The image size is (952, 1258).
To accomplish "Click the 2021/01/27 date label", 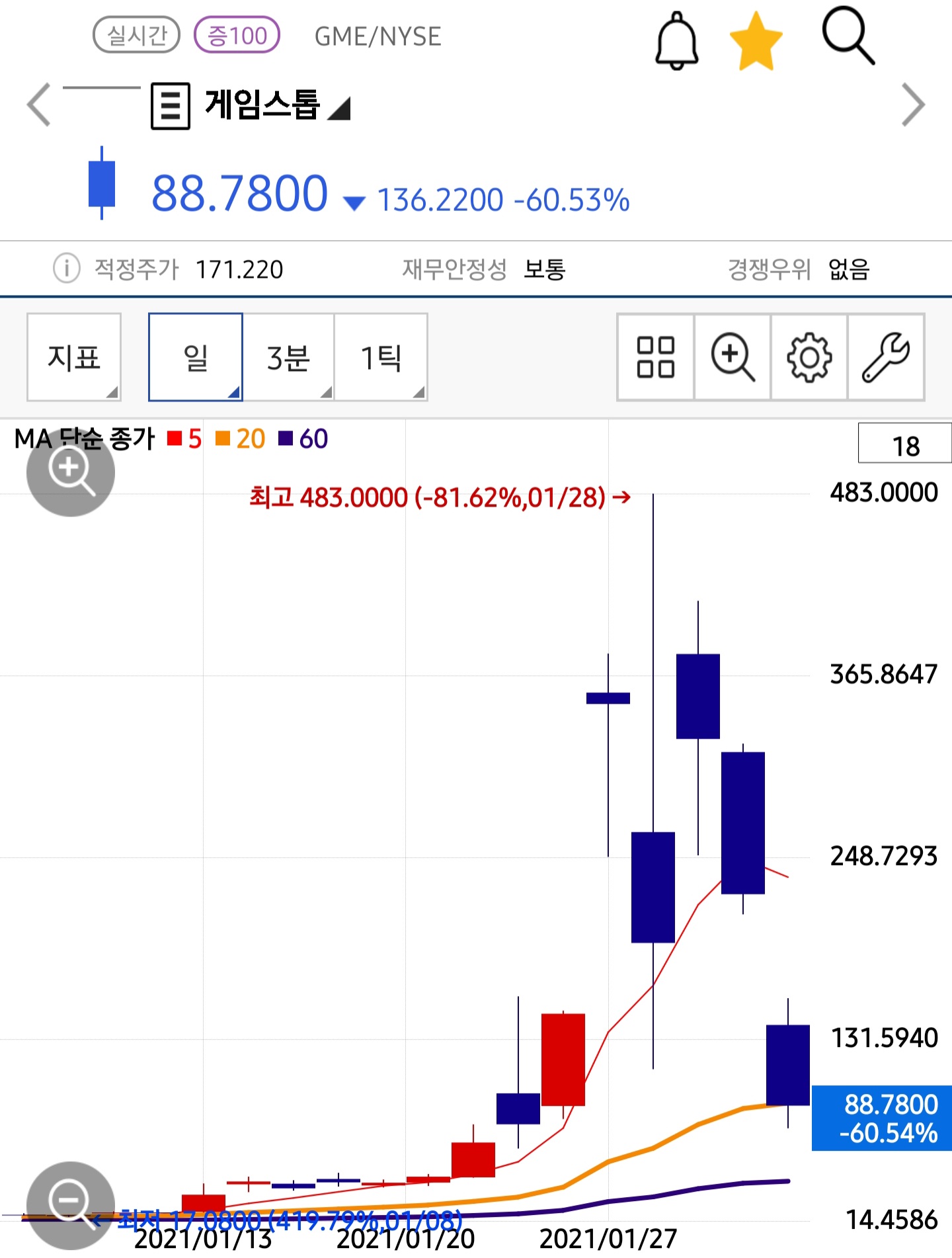I will coord(608,1239).
